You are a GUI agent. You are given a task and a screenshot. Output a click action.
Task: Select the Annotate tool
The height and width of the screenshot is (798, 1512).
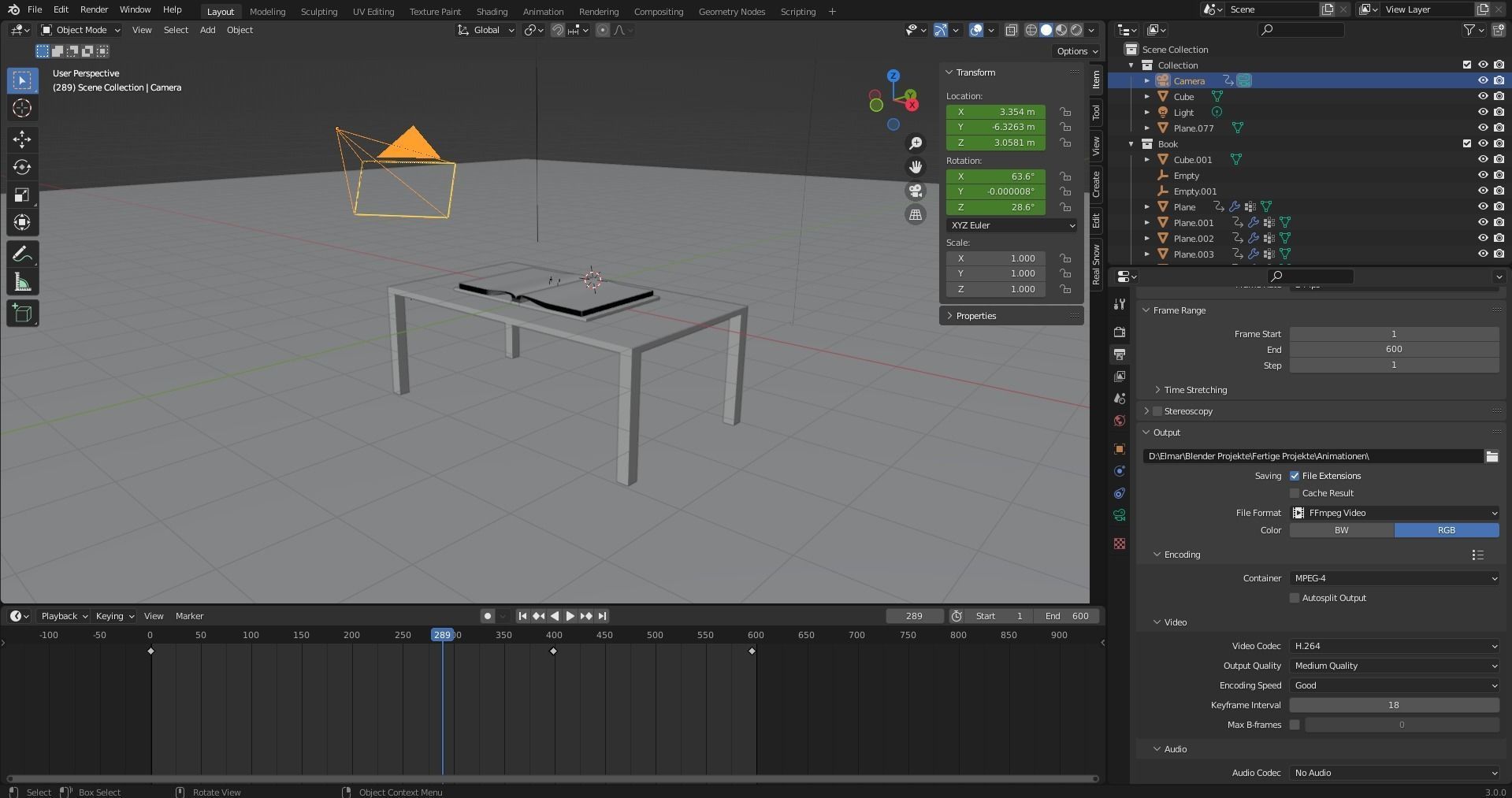coord(22,254)
